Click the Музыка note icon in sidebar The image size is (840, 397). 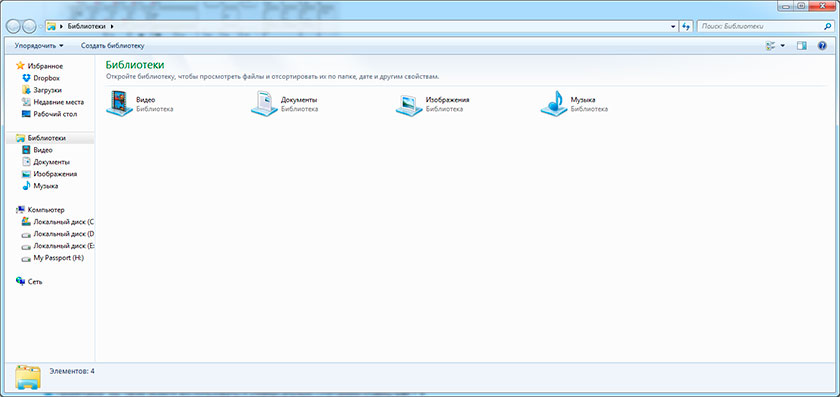[x=26, y=186]
